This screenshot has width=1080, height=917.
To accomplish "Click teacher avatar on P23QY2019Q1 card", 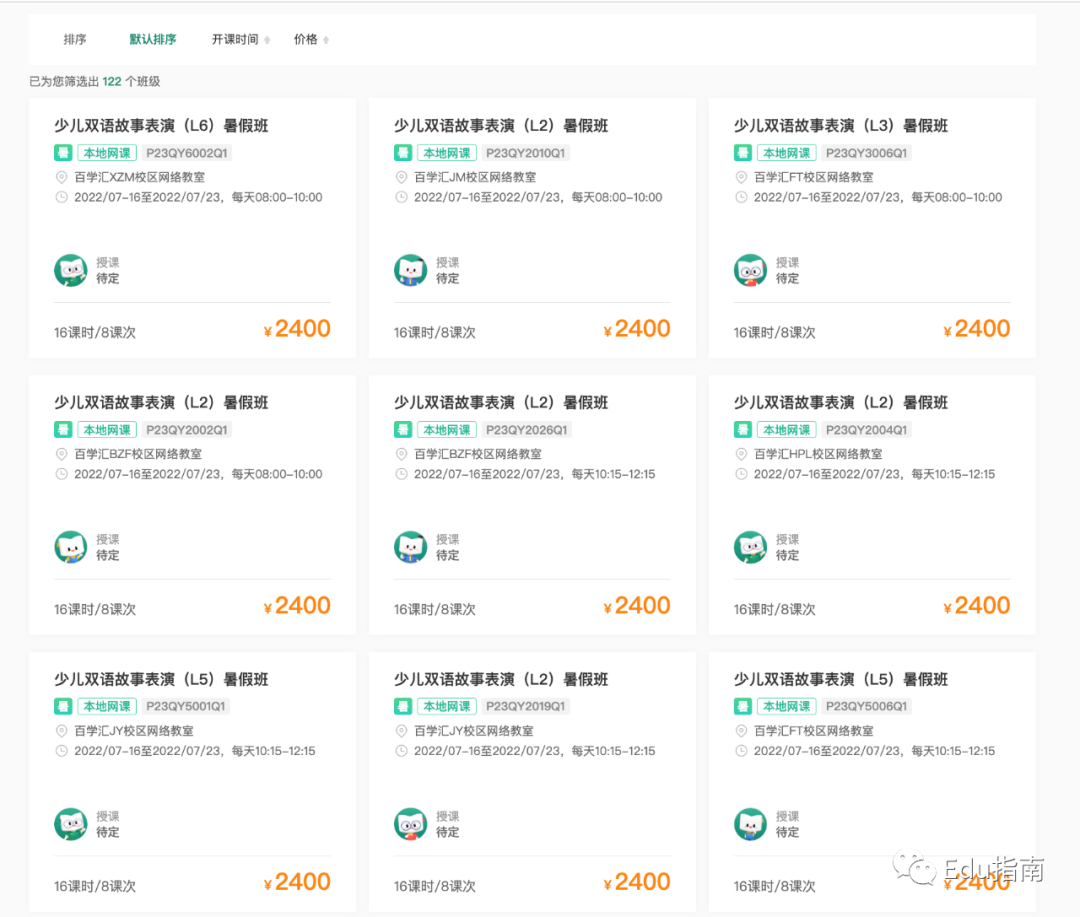I will tap(411, 824).
